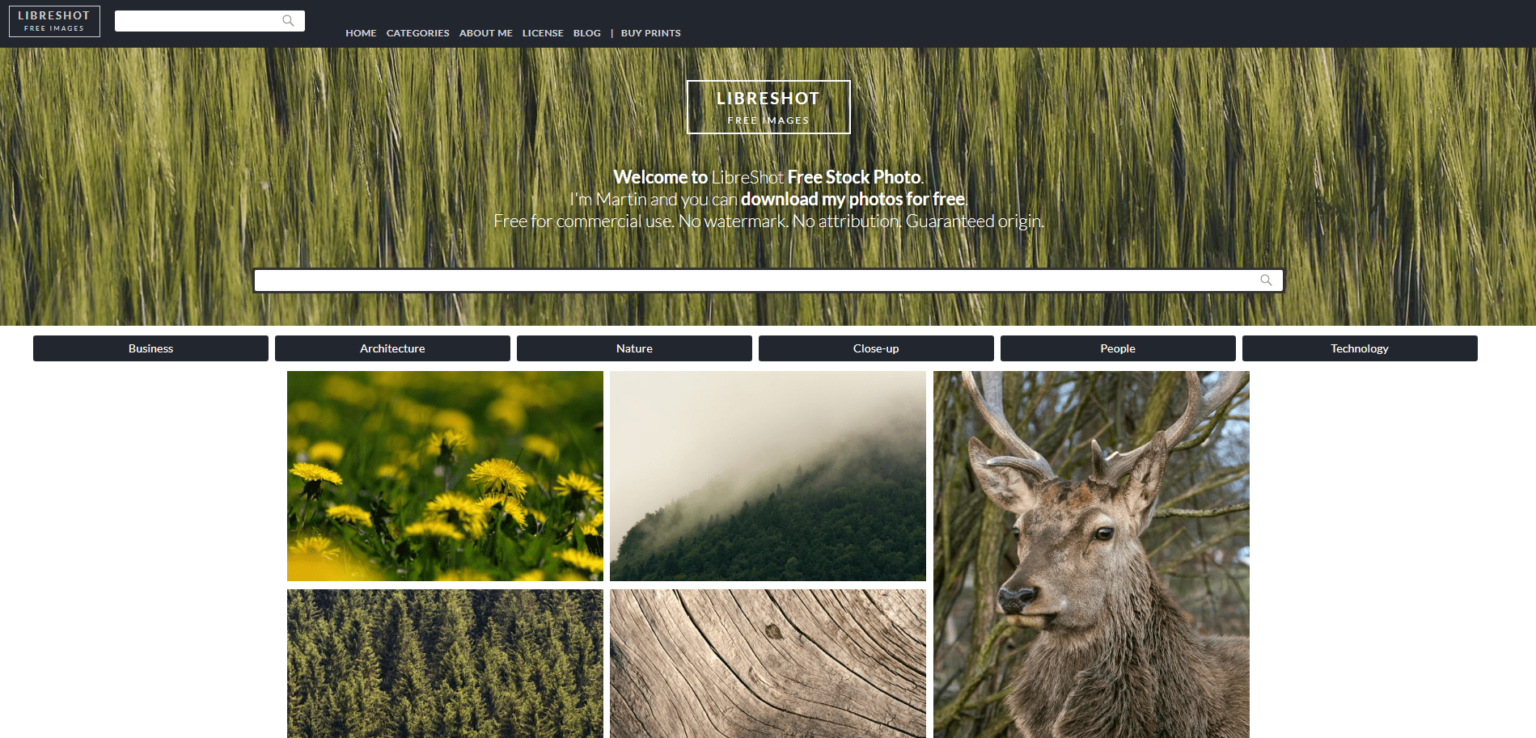Image resolution: width=1536 pixels, height=738 pixels.
Task: Select the Business category button
Action: click(x=150, y=348)
